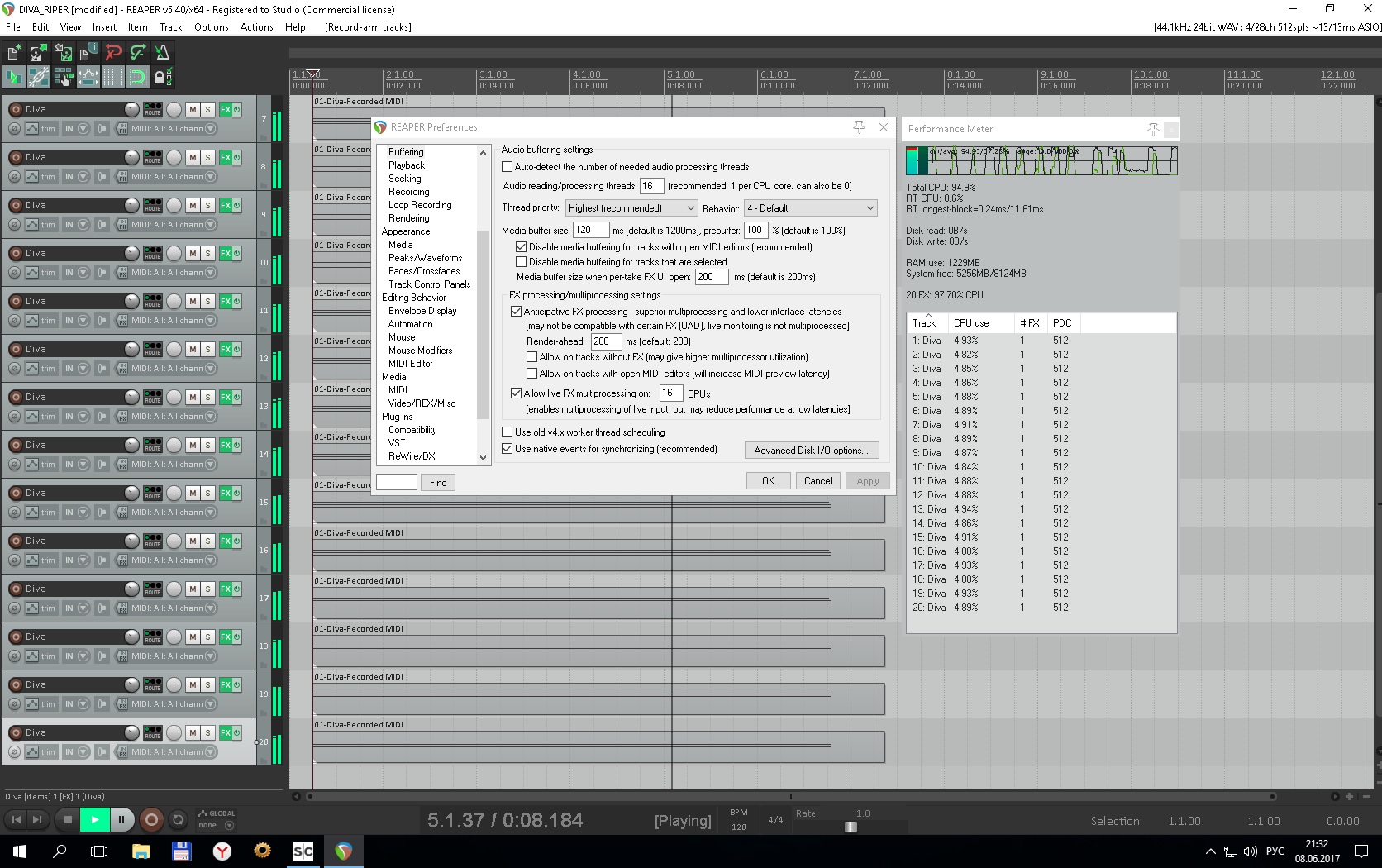Click the record monitoring speaker on track 13
The height and width of the screenshot is (868, 1382).
click(102, 417)
